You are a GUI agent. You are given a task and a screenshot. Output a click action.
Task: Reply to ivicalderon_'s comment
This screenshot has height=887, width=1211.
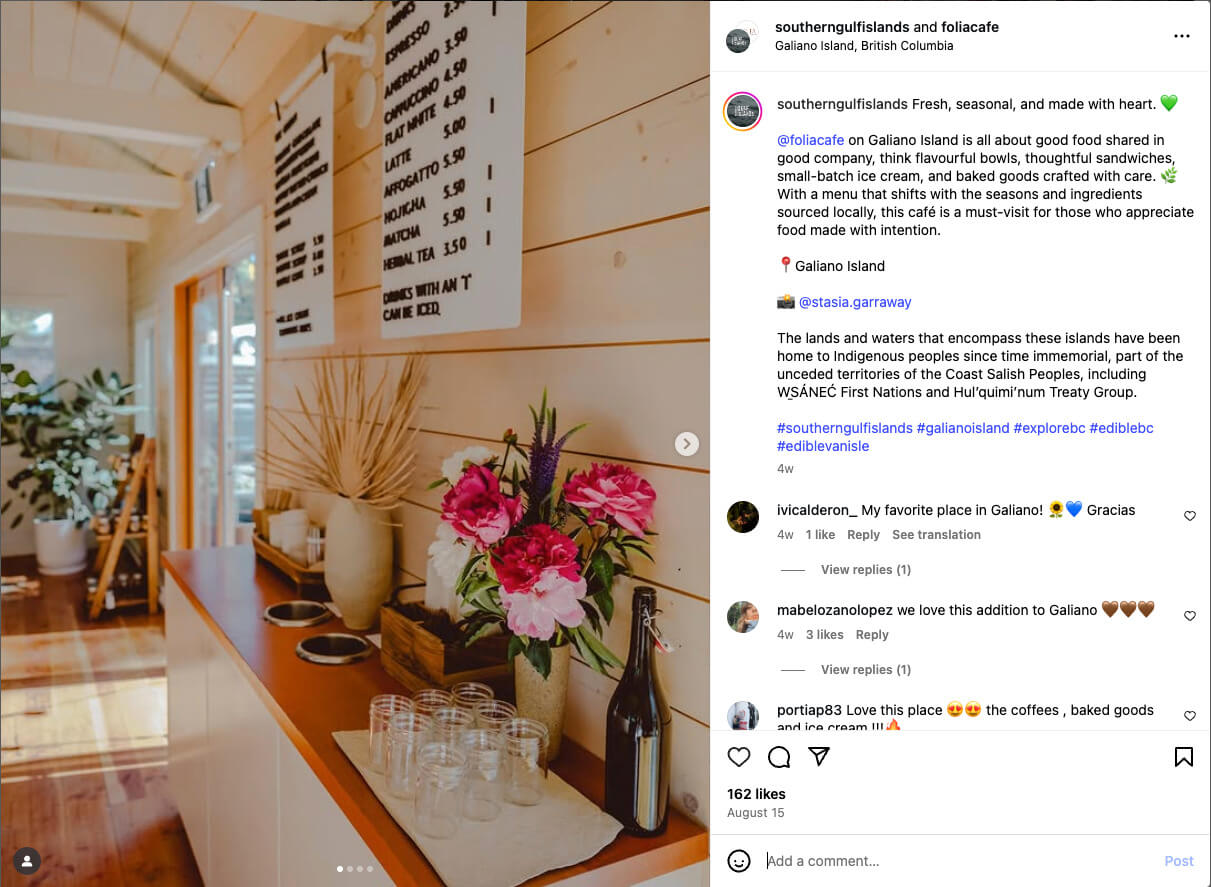tap(863, 535)
